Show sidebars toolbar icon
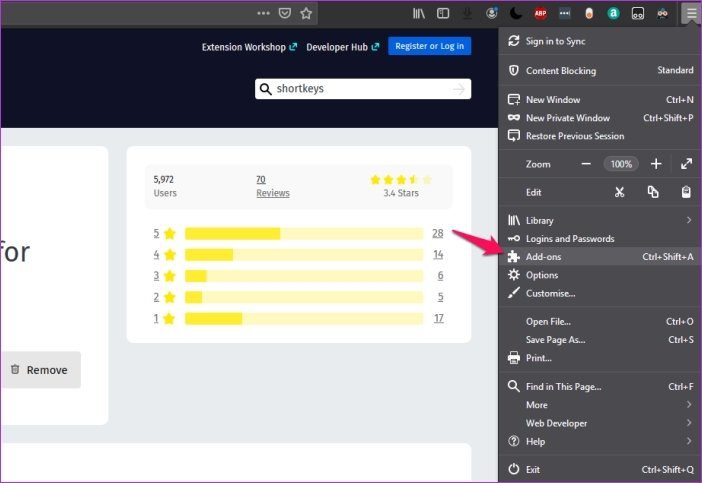The height and width of the screenshot is (483, 702). point(443,13)
